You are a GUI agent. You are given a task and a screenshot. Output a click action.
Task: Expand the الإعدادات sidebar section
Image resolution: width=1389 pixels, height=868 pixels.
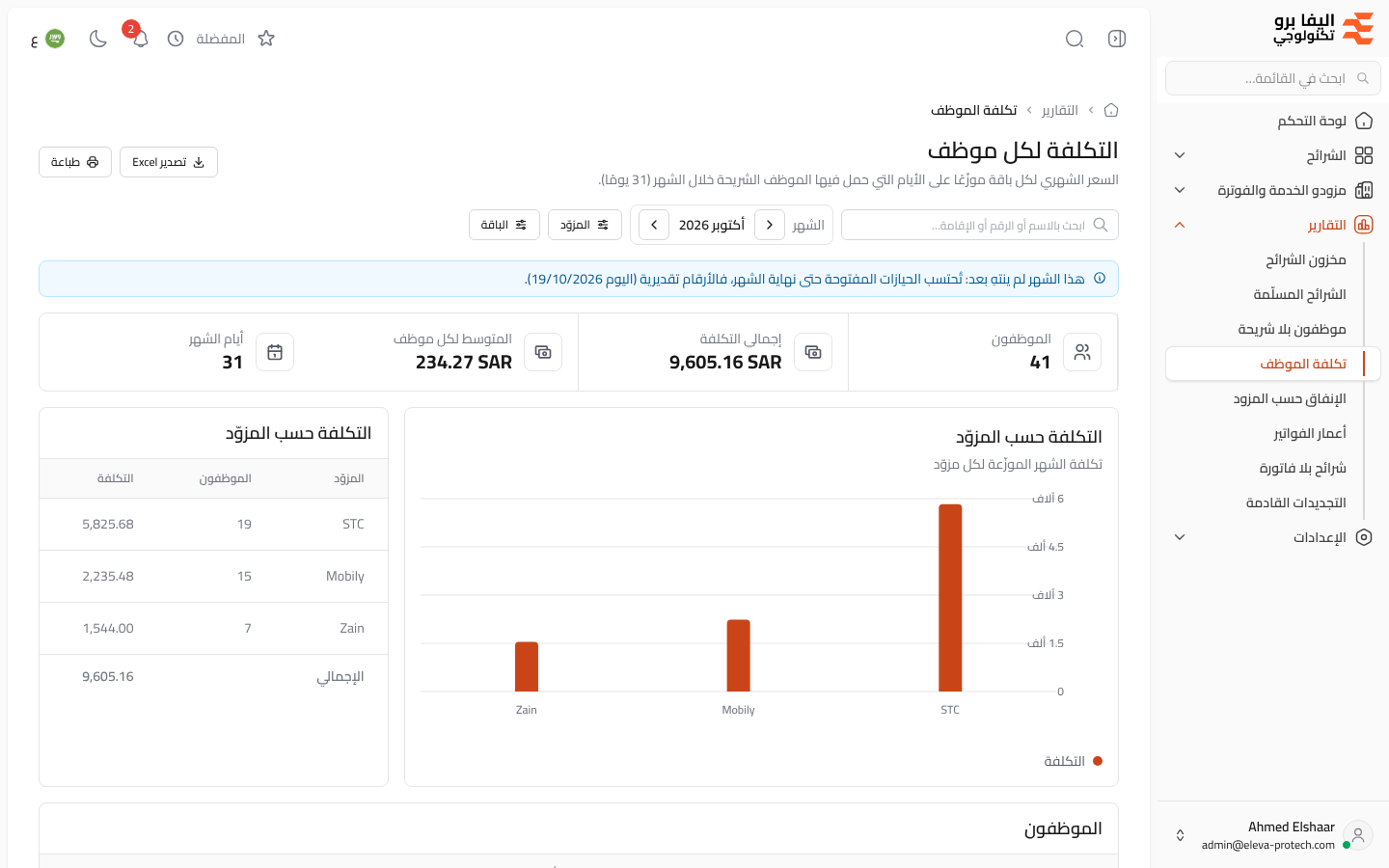point(1180,537)
